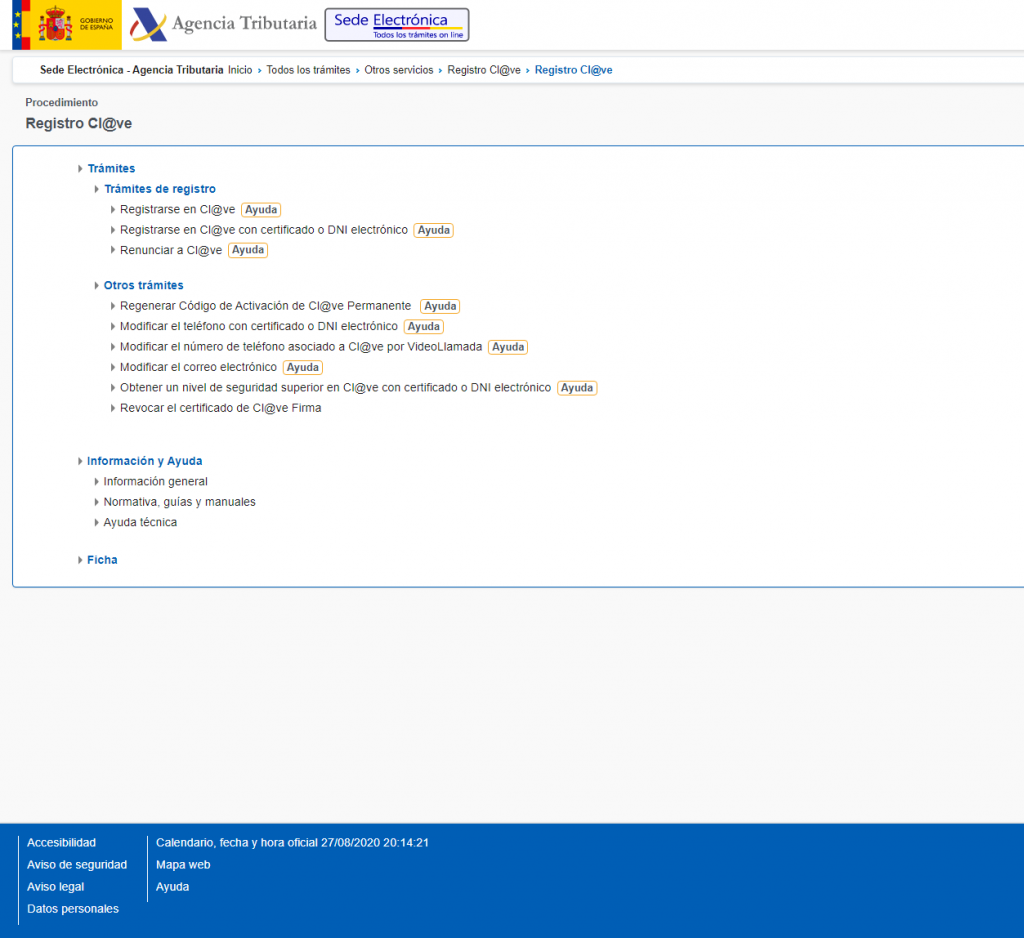Open 'Renunciar a Cl@ve' procedure
Screen dimensions: 1024x938
[170, 250]
